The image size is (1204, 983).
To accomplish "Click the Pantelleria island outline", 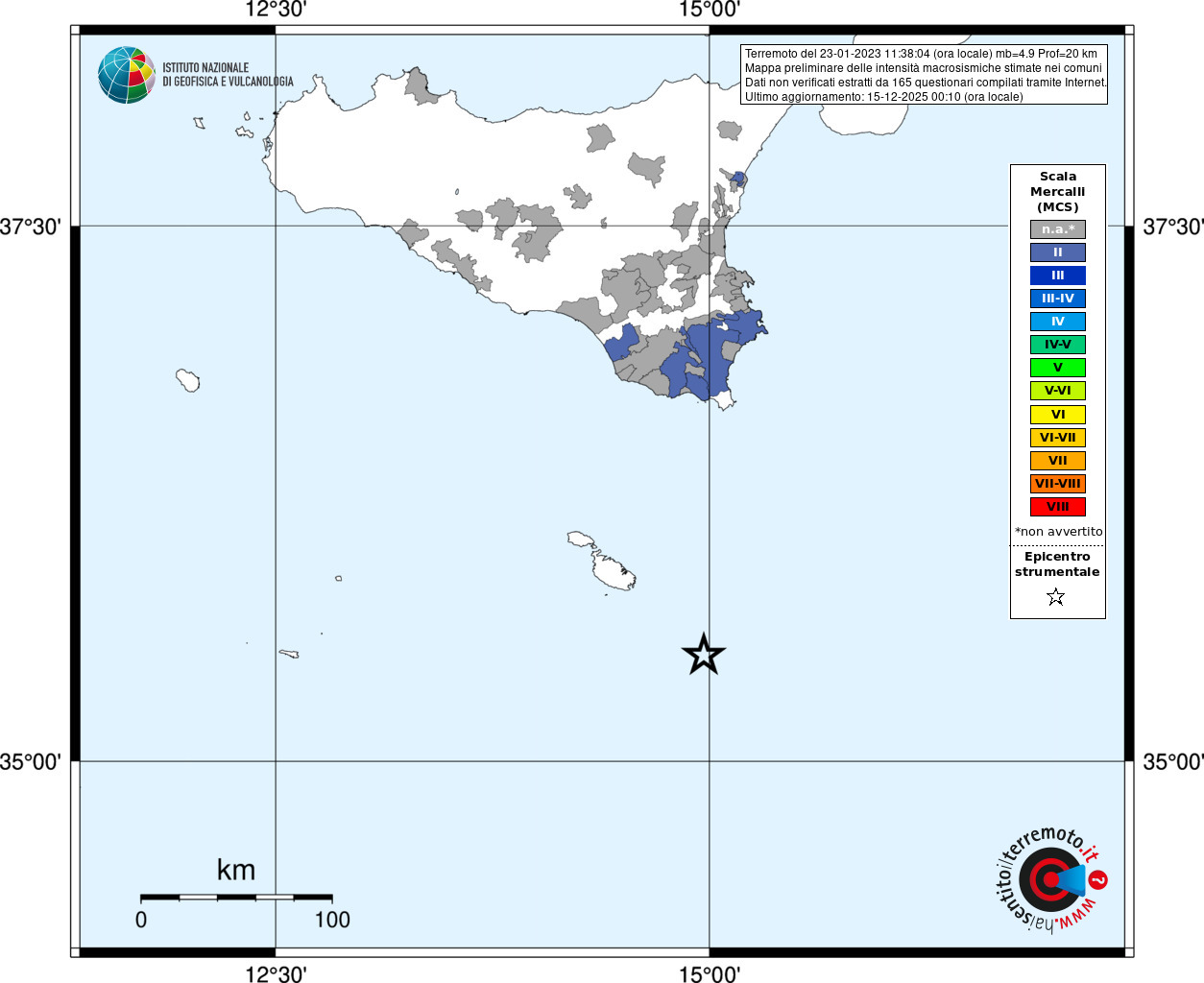I will (x=187, y=380).
